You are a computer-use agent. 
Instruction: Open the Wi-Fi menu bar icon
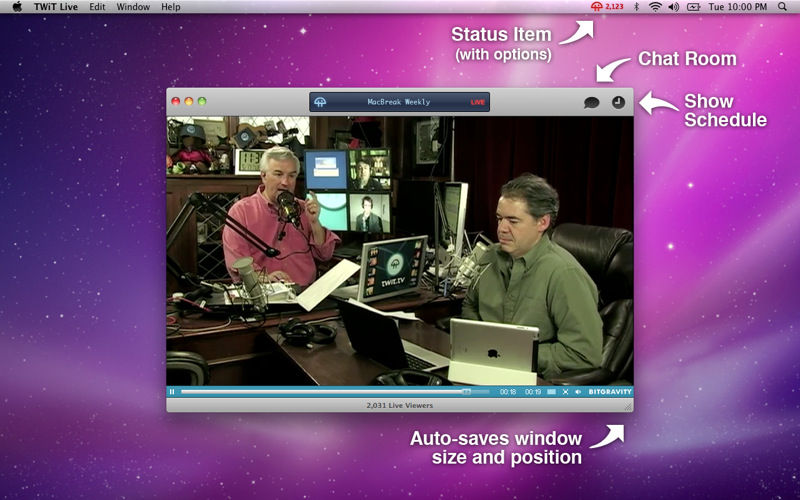point(655,7)
